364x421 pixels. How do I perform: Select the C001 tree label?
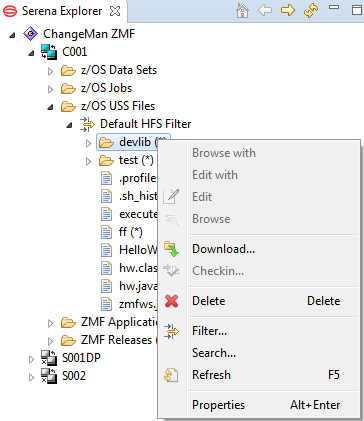point(75,52)
